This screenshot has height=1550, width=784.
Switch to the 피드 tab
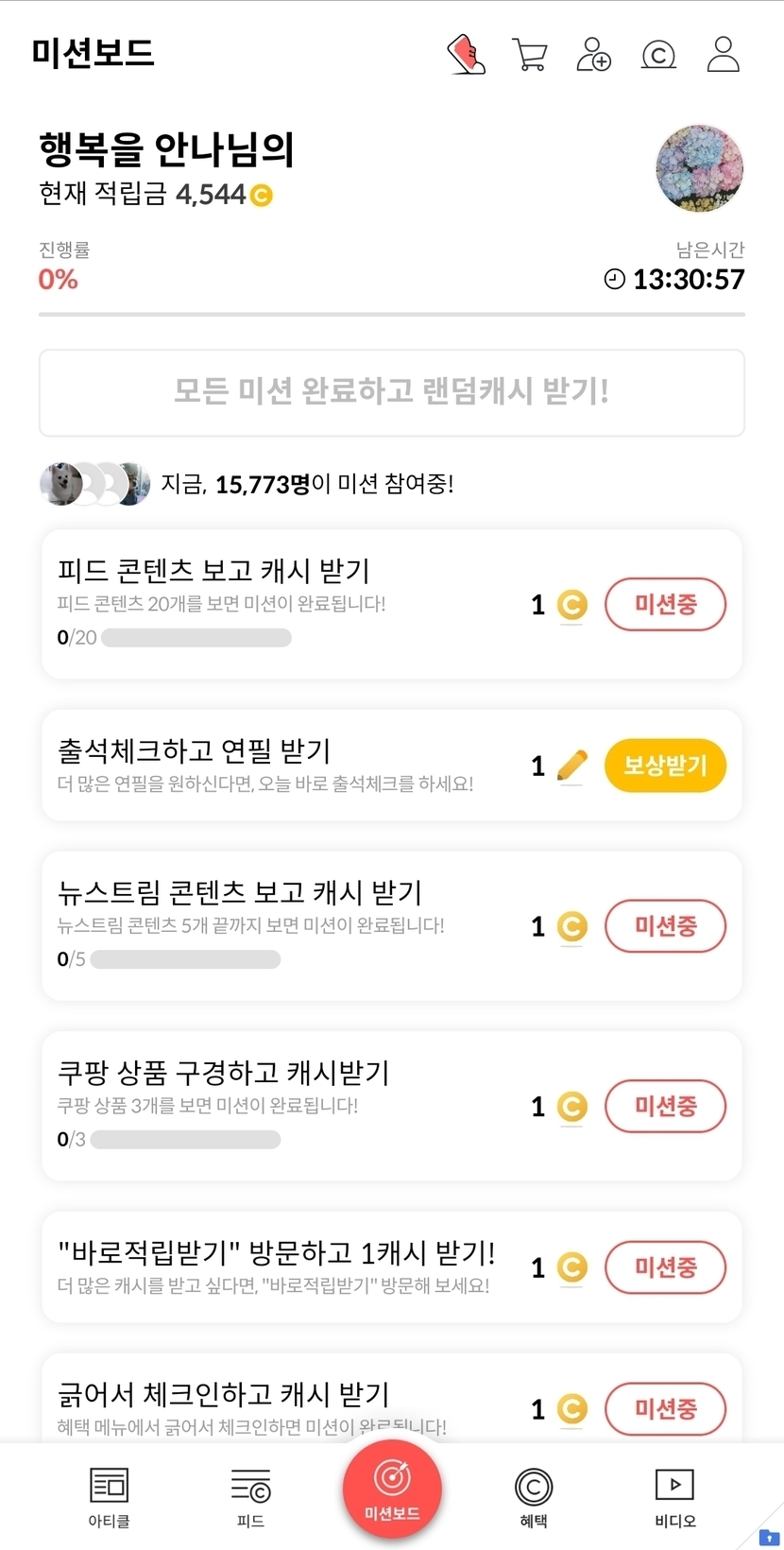click(250, 1497)
